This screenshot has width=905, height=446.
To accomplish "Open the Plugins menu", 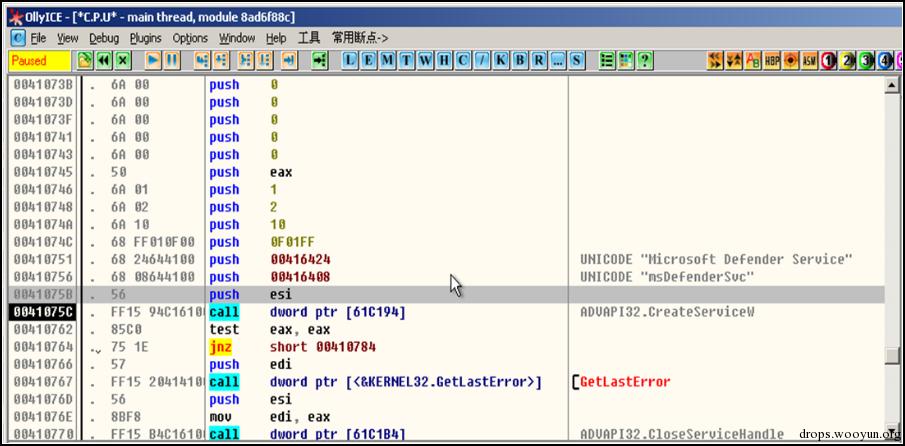I will (145, 38).
